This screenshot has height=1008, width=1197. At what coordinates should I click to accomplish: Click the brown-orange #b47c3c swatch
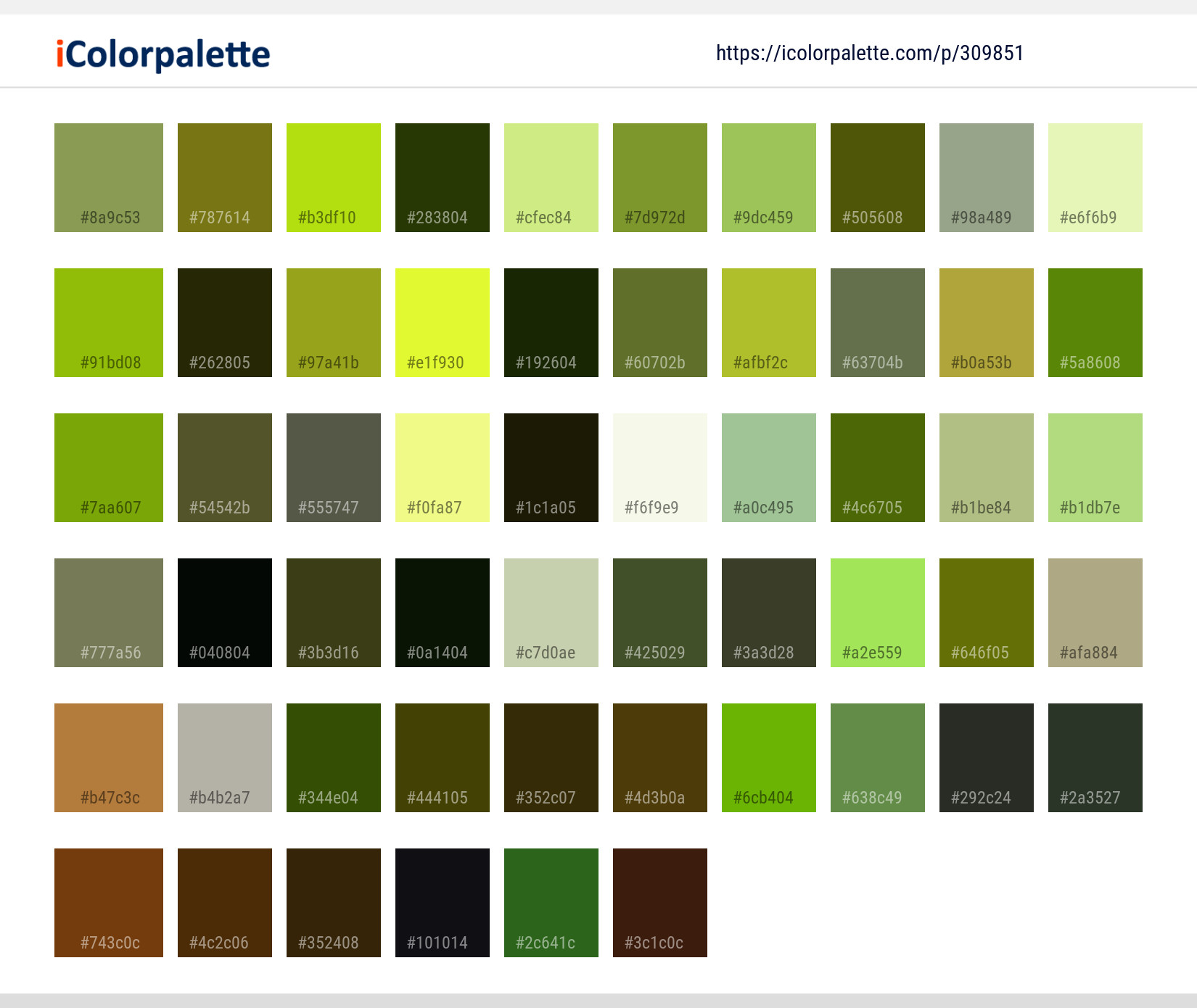pos(109,758)
